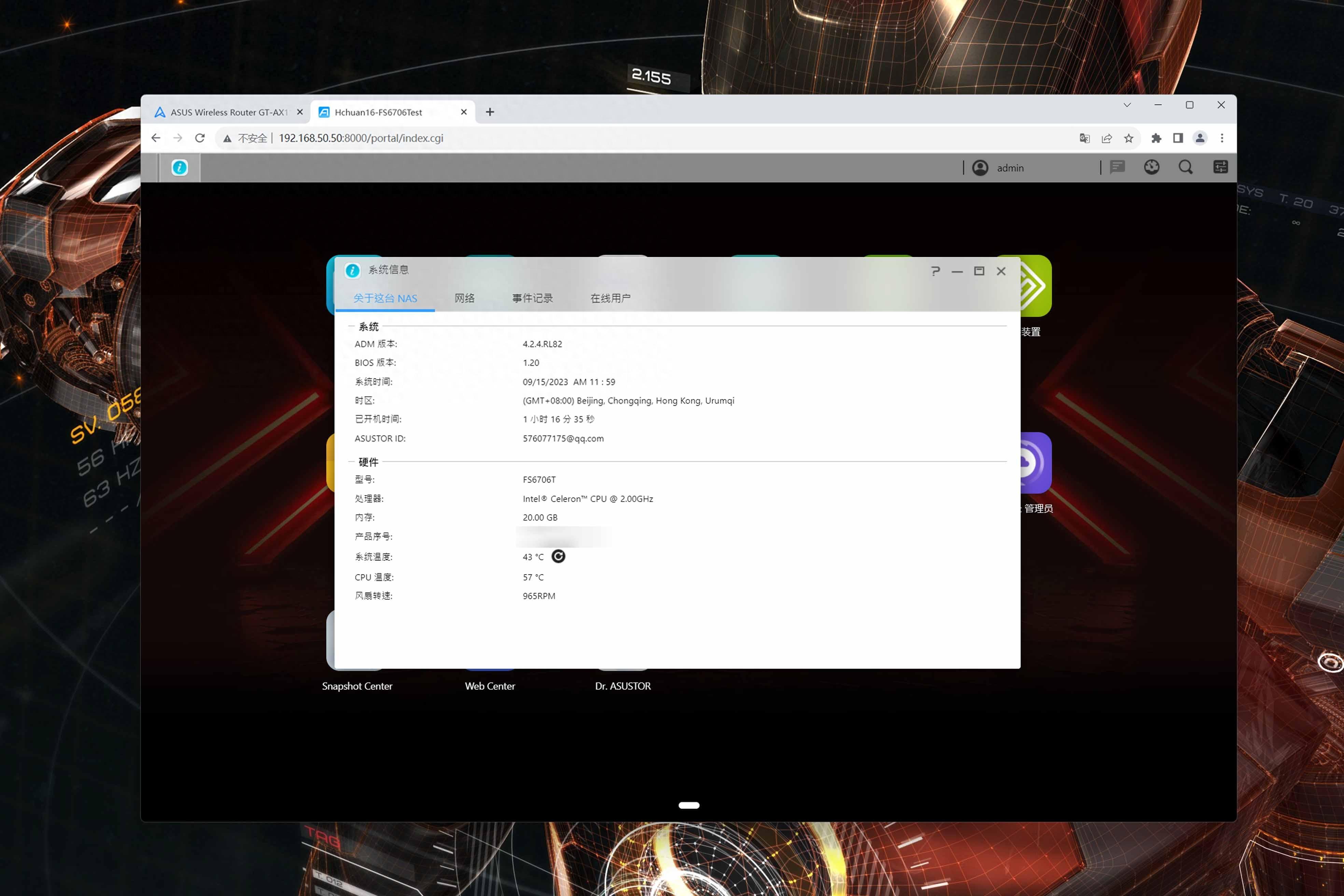Click the processor value Intel Celeron CPU
Image resolution: width=1344 pixels, height=896 pixels.
[x=587, y=499]
